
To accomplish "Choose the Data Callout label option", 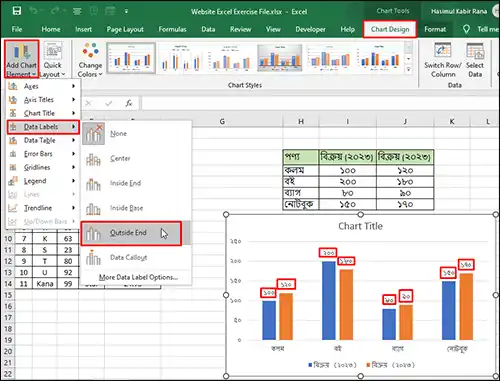I will coord(137,258).
